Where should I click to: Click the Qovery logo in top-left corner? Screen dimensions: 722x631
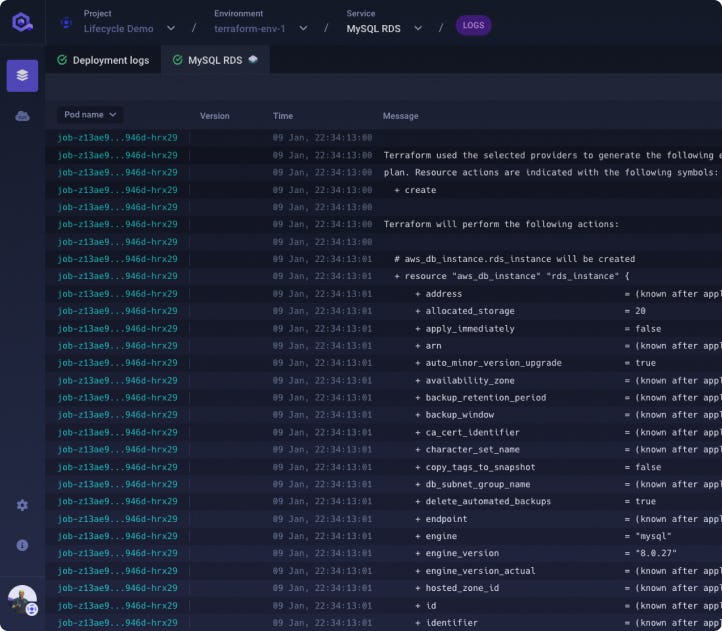(22, 22)
